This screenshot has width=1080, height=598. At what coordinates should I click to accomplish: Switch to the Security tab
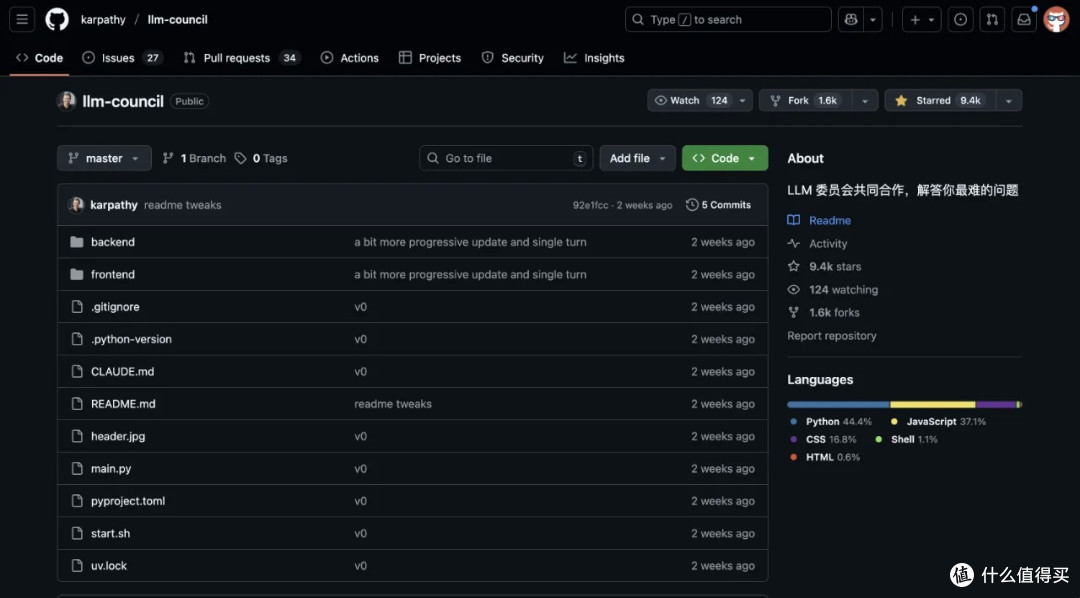(x=512, y=58)
